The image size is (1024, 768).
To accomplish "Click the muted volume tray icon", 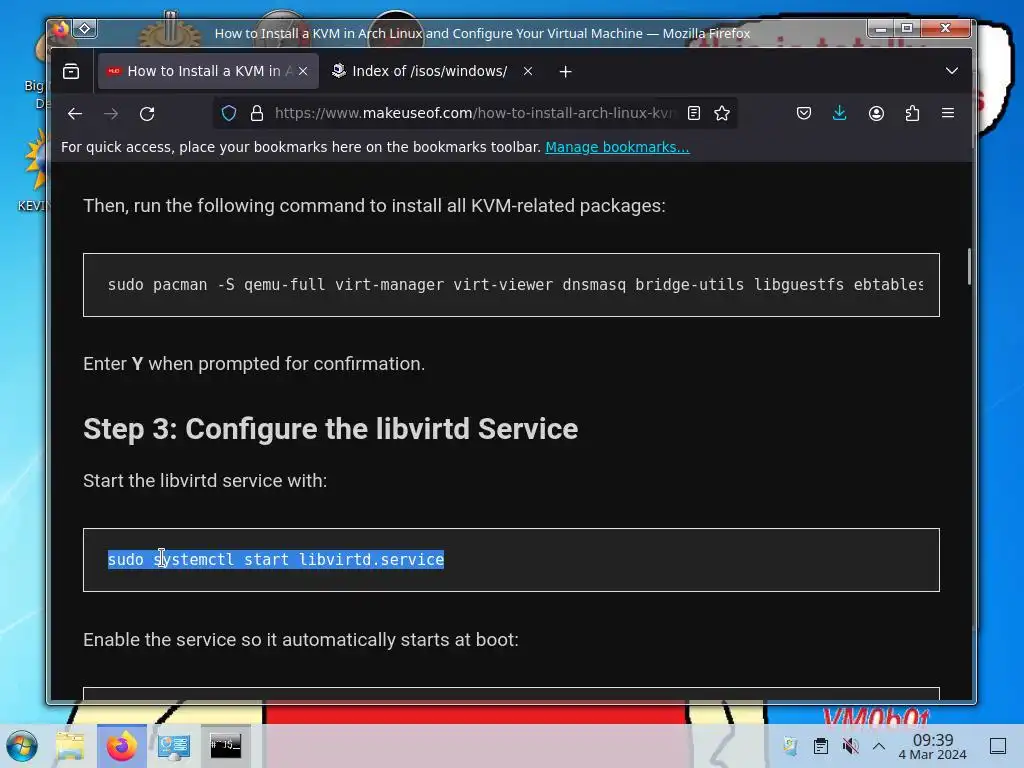I will [850, 746].
